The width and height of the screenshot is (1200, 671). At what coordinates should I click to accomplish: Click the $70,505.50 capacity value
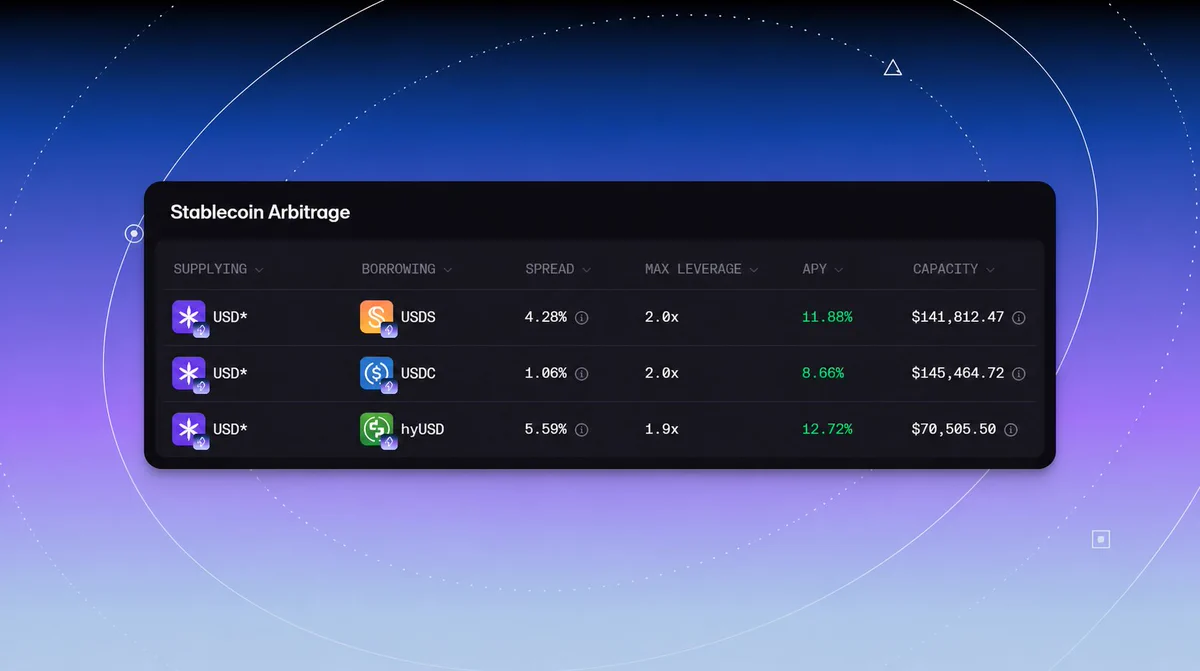click(954, 429)
